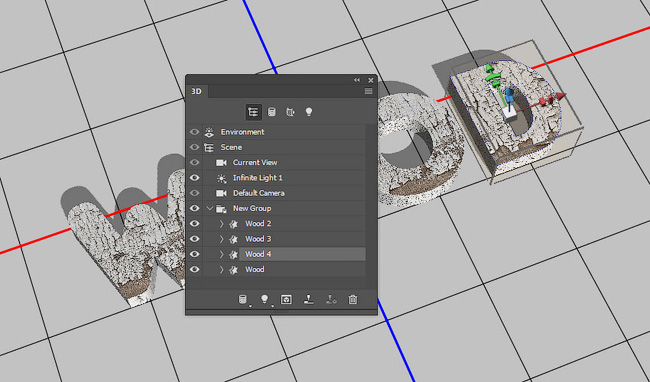Hide the New Group folder
650x382 pixels.
point(194,208)
